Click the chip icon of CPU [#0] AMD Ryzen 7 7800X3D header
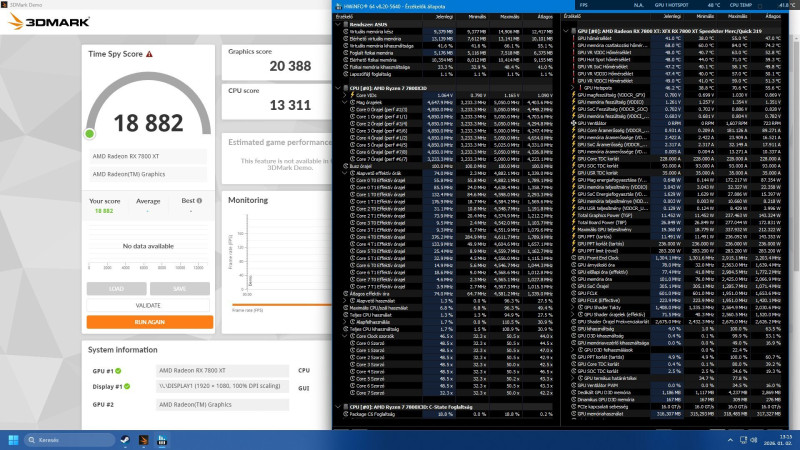This screenshot has width=800, height=450. tap(346, 88)
